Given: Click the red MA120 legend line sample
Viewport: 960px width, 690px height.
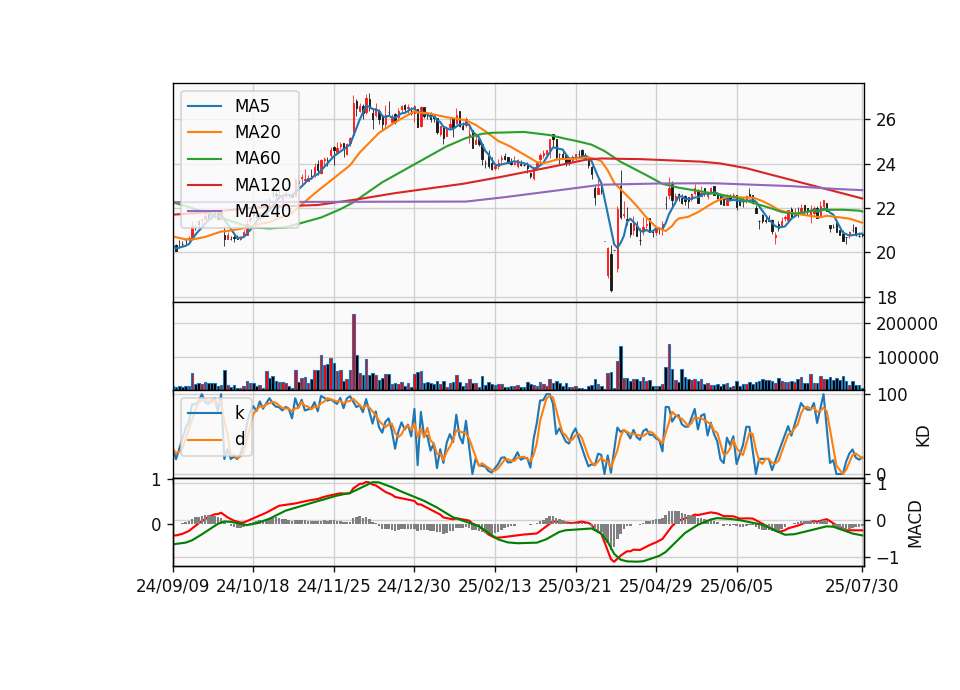Looking at the screenshot, I should 204,184.
